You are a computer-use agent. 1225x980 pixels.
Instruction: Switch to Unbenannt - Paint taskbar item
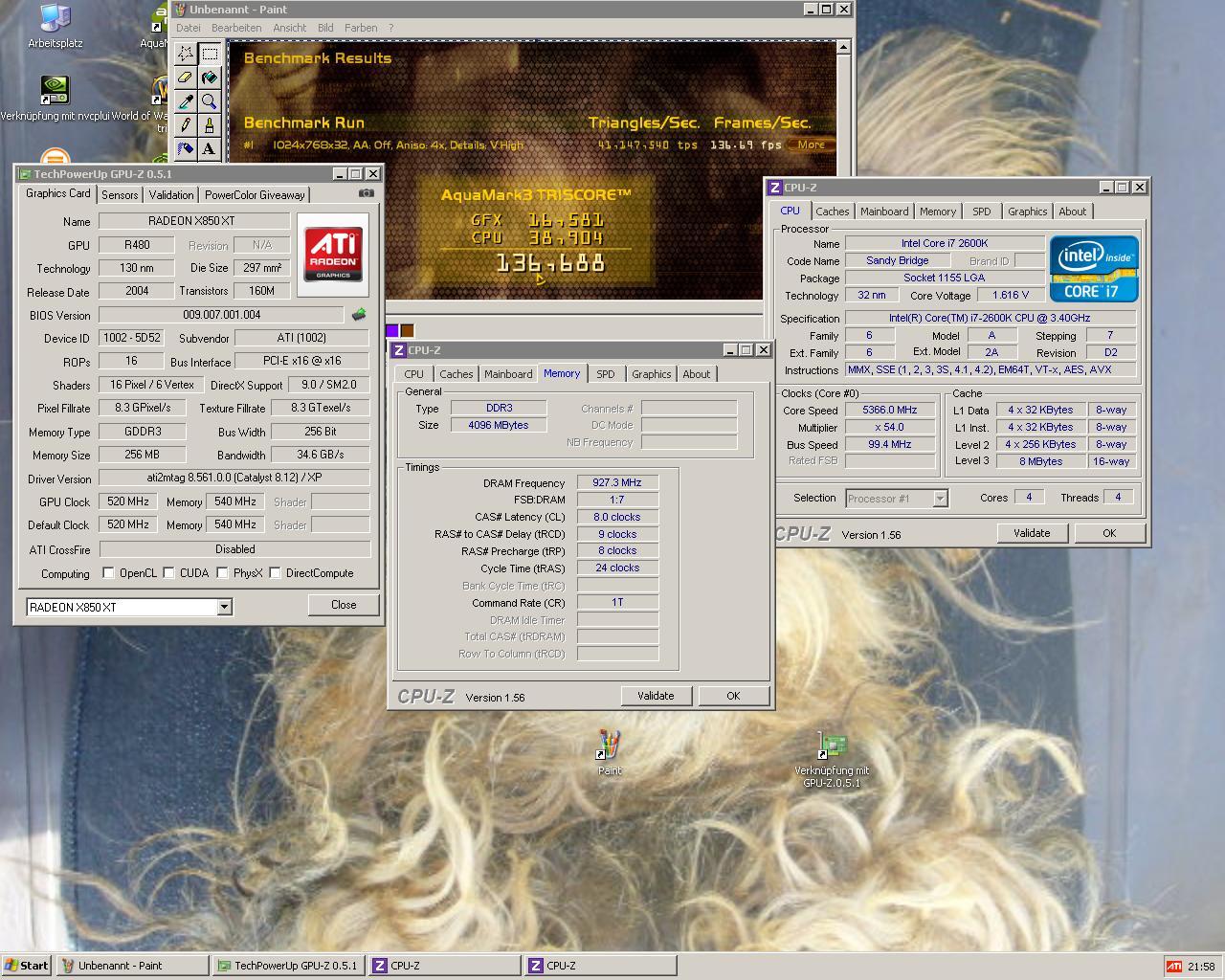132,966
